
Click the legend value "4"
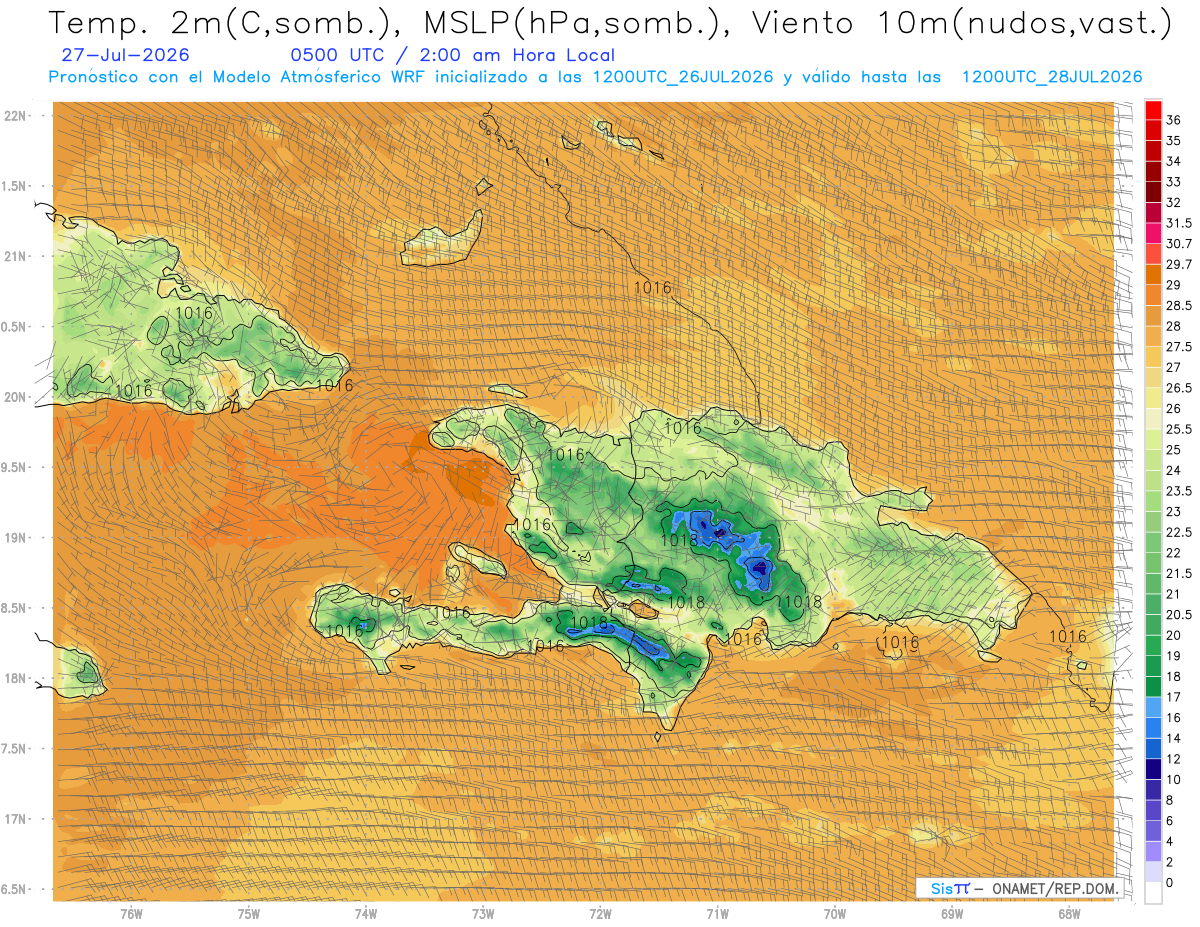pos(1170,842)
